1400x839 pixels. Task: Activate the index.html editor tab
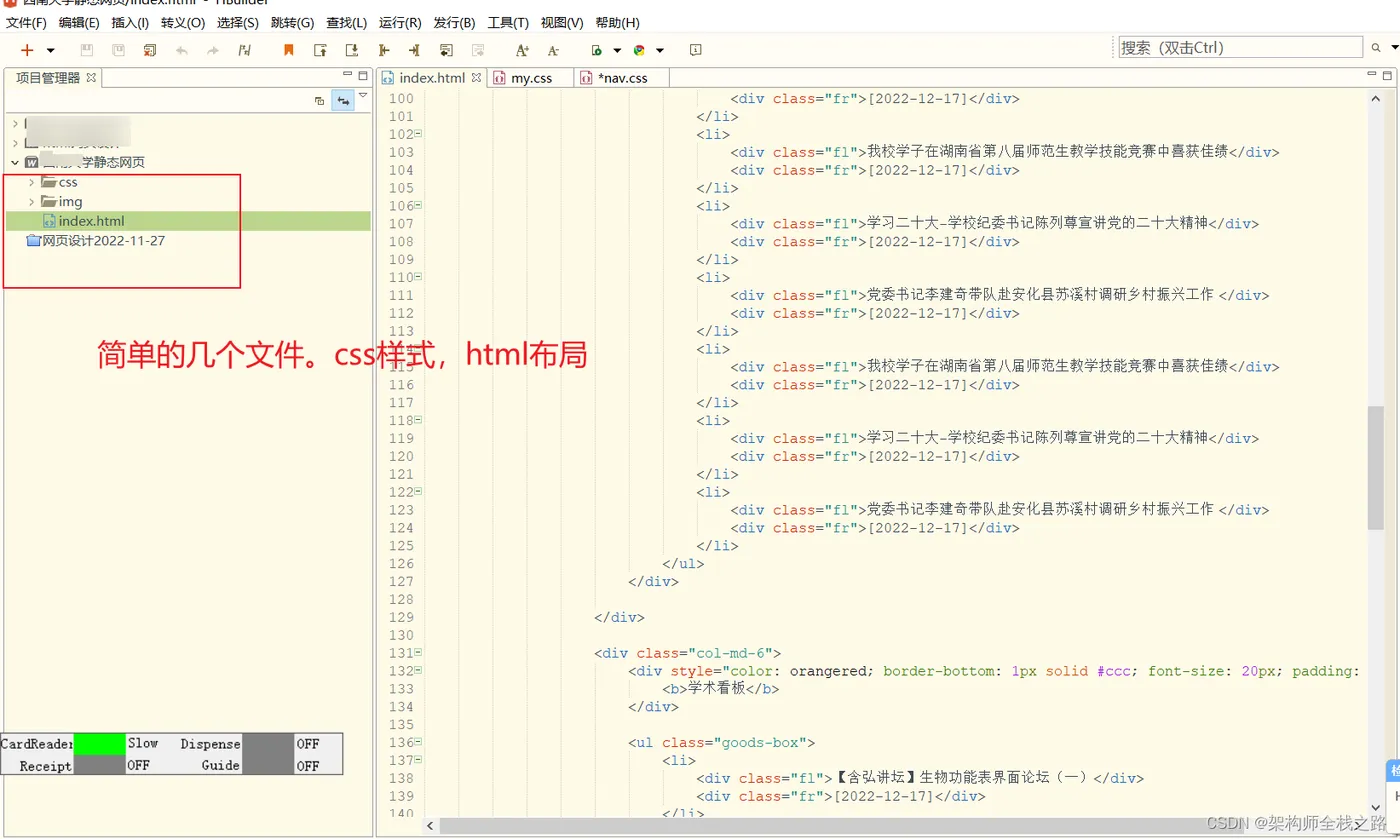tap(431, 78)
